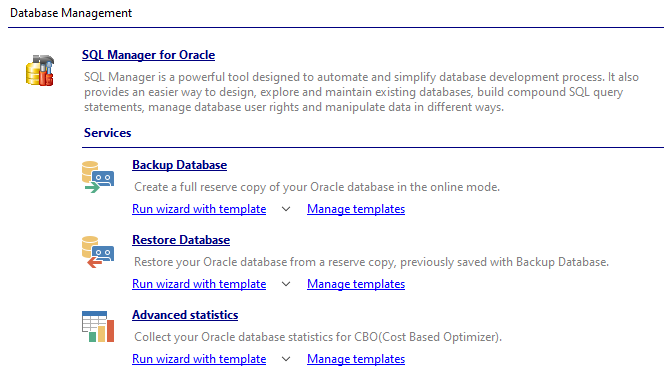
Task: Click the SQL Manager for Oracle icon
Action: click(x=40, y=71)
